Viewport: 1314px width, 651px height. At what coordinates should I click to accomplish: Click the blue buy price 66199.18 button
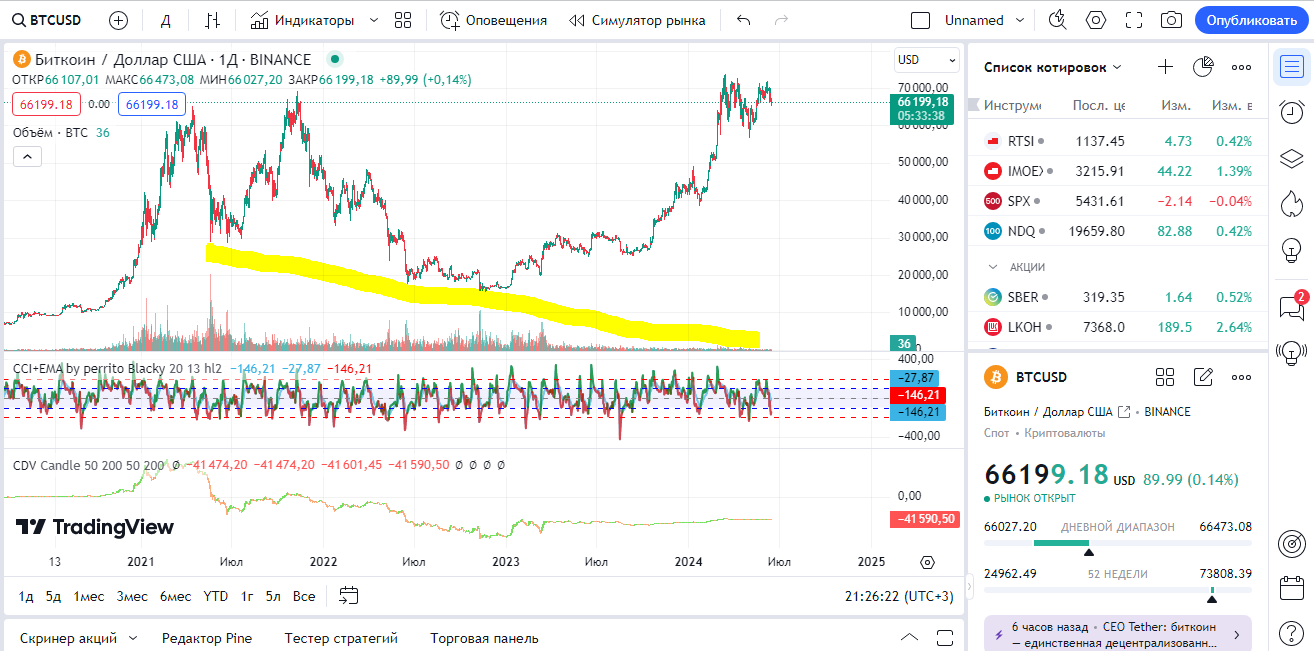[x=152, y=104]
